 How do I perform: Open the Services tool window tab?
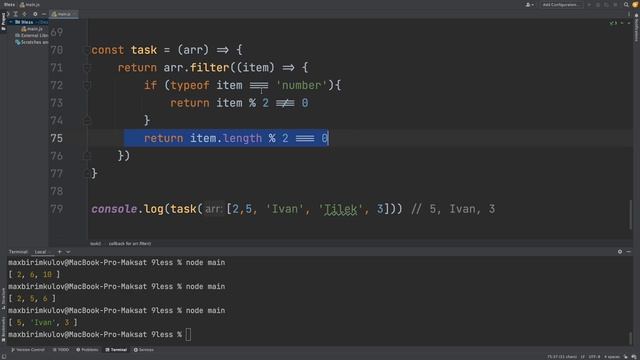144,350
